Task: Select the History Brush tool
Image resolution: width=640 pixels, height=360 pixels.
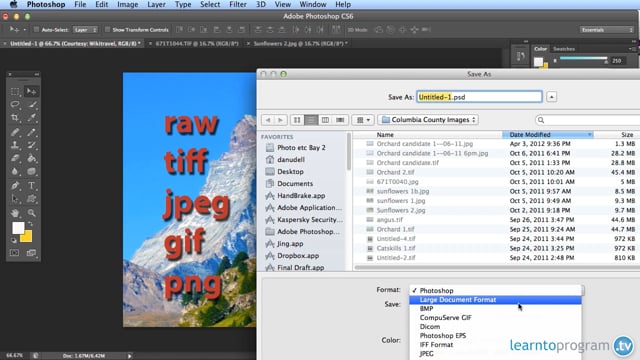Action: [x=31, y=145]
